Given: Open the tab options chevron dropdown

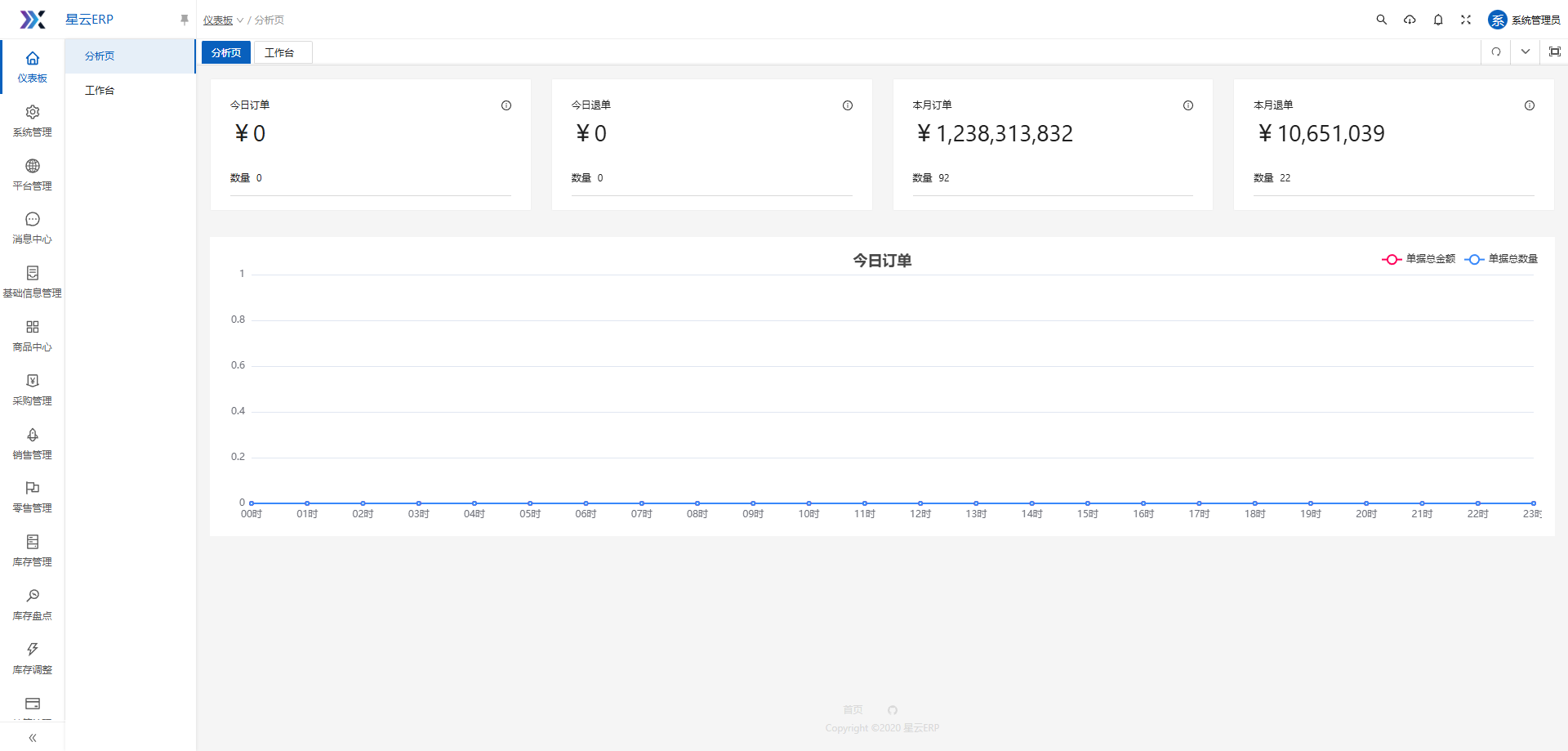Looking at the screenshot, I should 1526,52.
